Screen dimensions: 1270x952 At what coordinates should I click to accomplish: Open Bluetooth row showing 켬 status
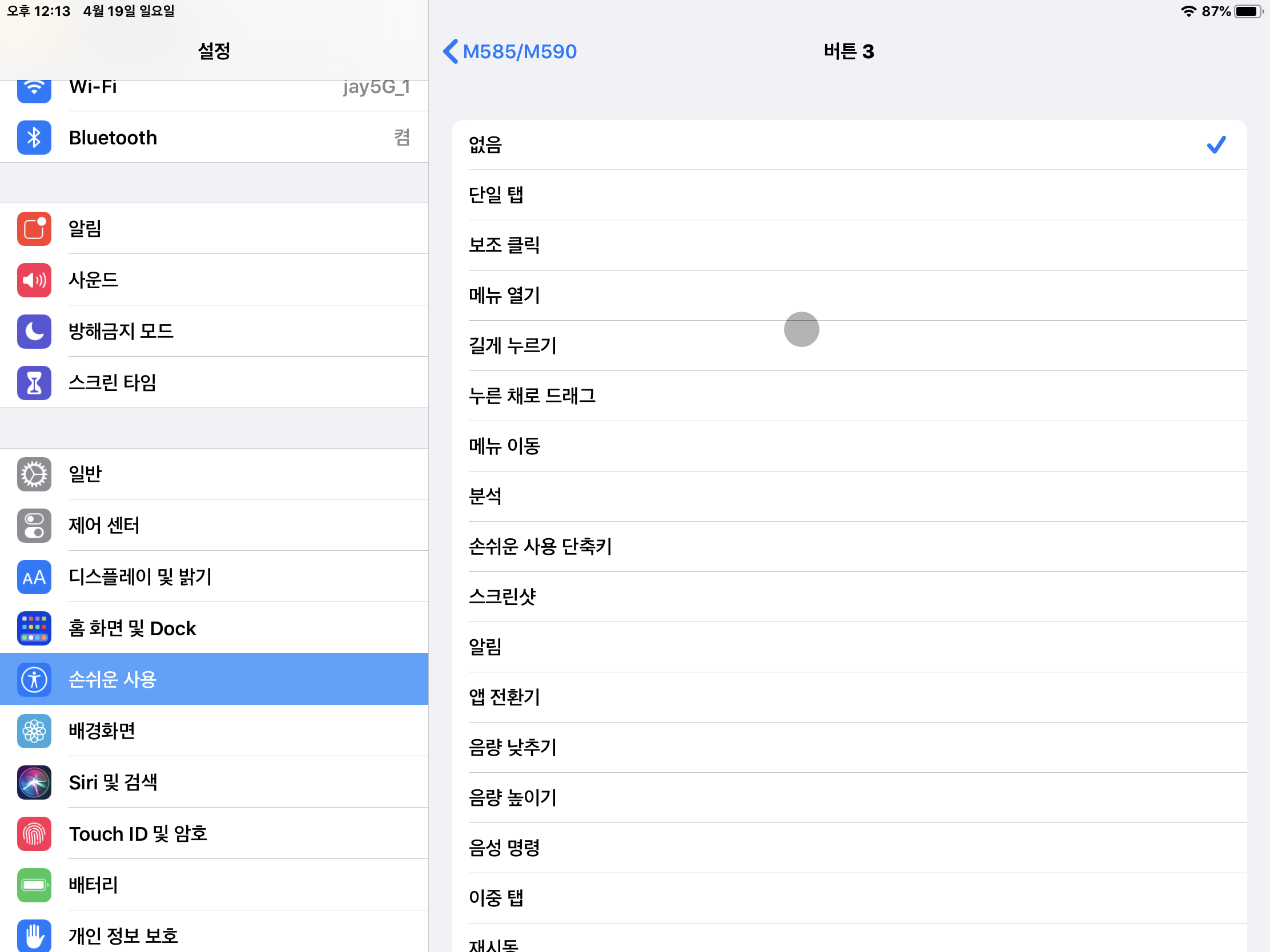[x=230, y=138]
